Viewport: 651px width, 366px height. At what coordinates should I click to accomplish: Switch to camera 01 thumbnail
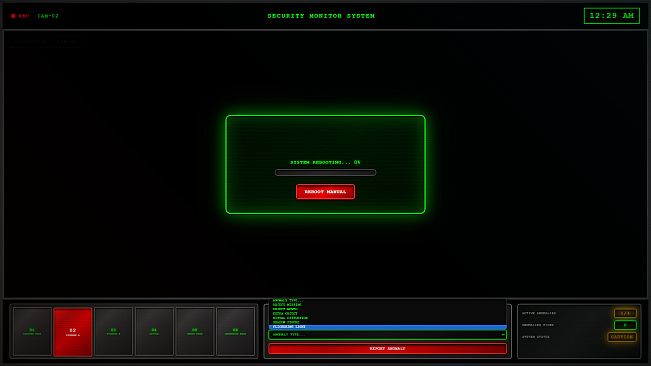coord(32,332)
